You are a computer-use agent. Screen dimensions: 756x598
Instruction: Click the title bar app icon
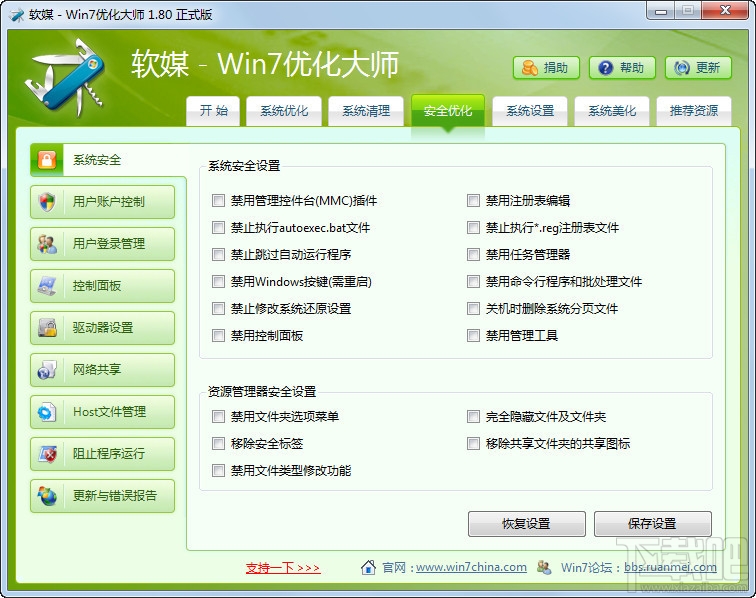point(17,15)
